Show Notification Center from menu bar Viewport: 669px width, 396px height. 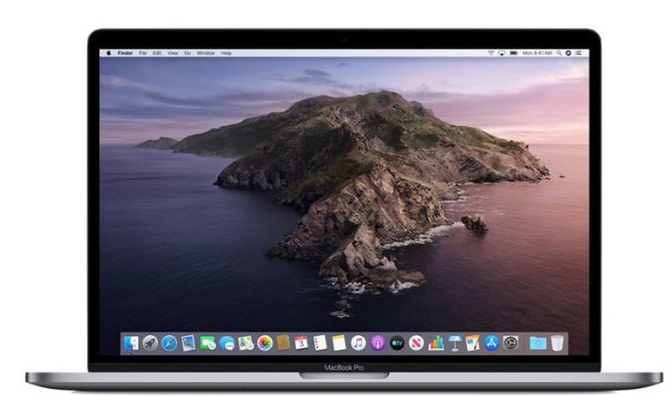[x=579, y=53]
